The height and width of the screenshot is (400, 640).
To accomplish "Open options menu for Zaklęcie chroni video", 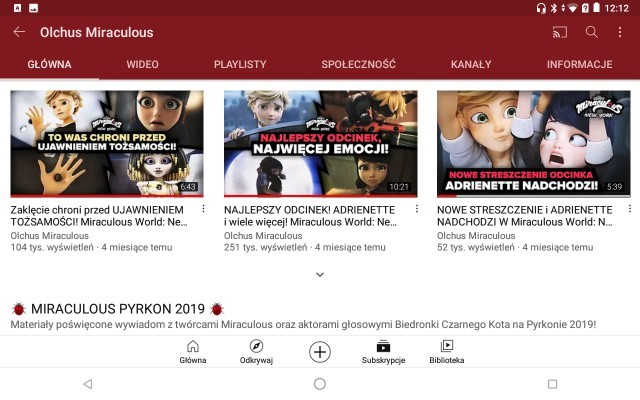I will coord(204,209).
